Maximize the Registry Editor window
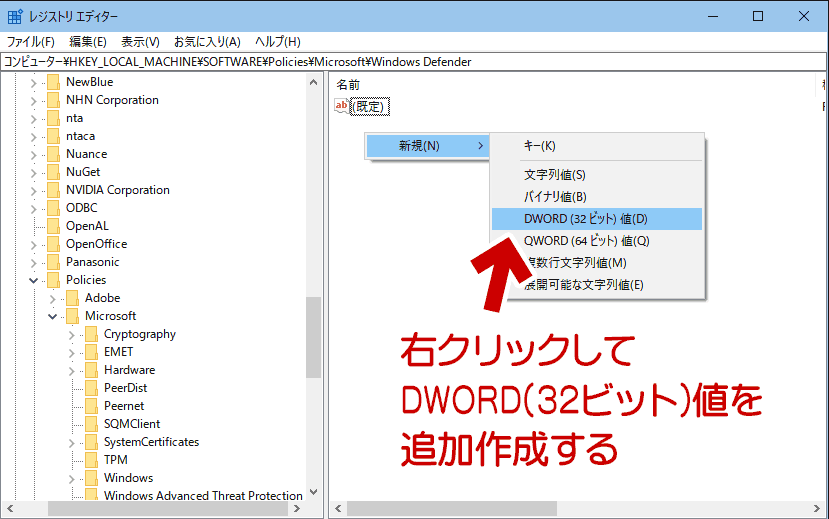829x519 pixels. coord(758,16)
